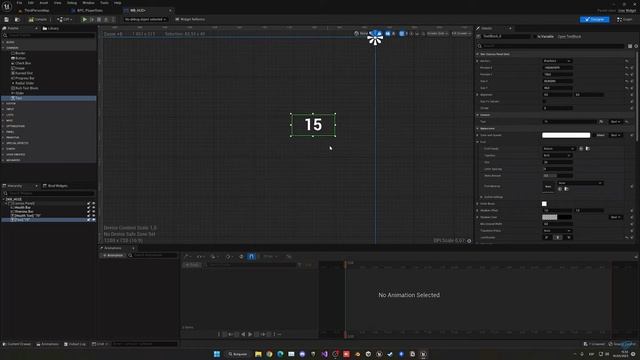Image resolution: width=640 pixels, height=360 pixels.
Task: Toggle Size To Content checkbox
Action: [x=545, y=101]
